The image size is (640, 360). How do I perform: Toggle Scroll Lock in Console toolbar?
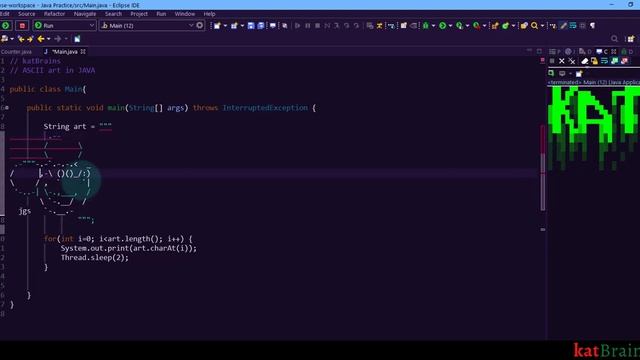[594, 61]
